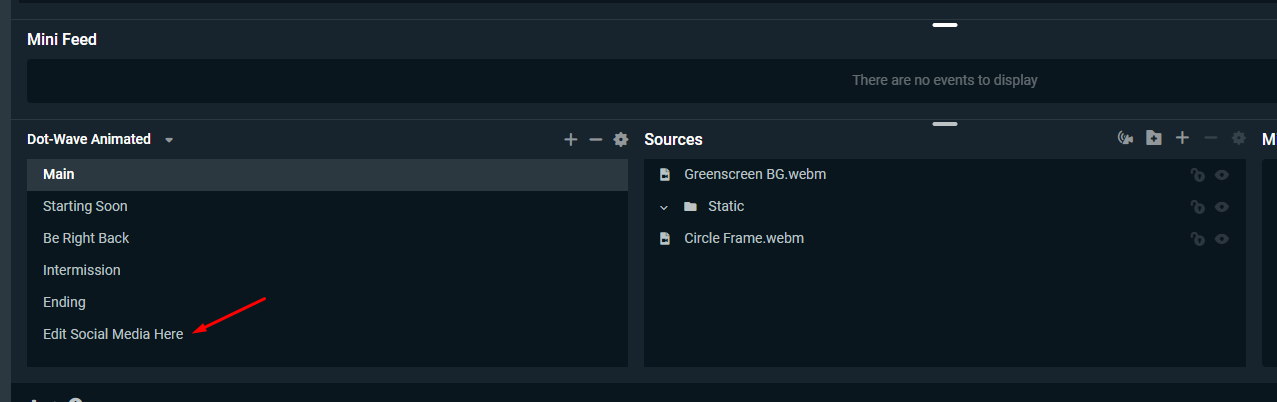Select the Starting Soon scene
The height and width of the screenshot is (402, 1277).
327,206
